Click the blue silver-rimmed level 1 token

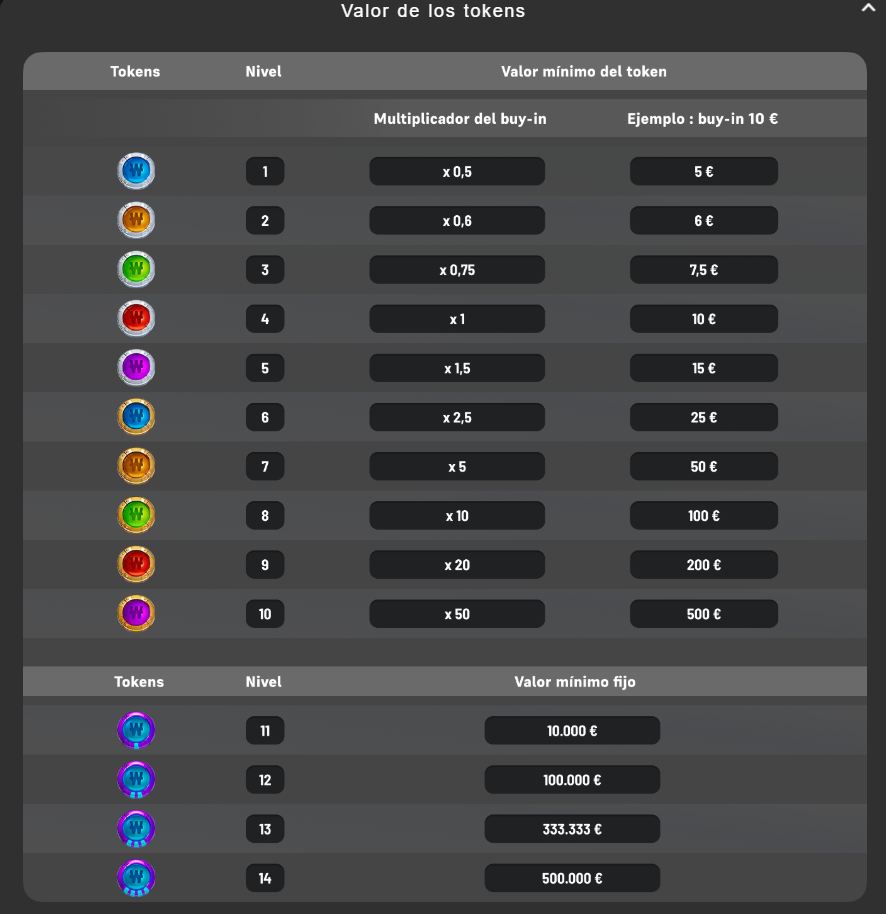[x=136, y=171]
